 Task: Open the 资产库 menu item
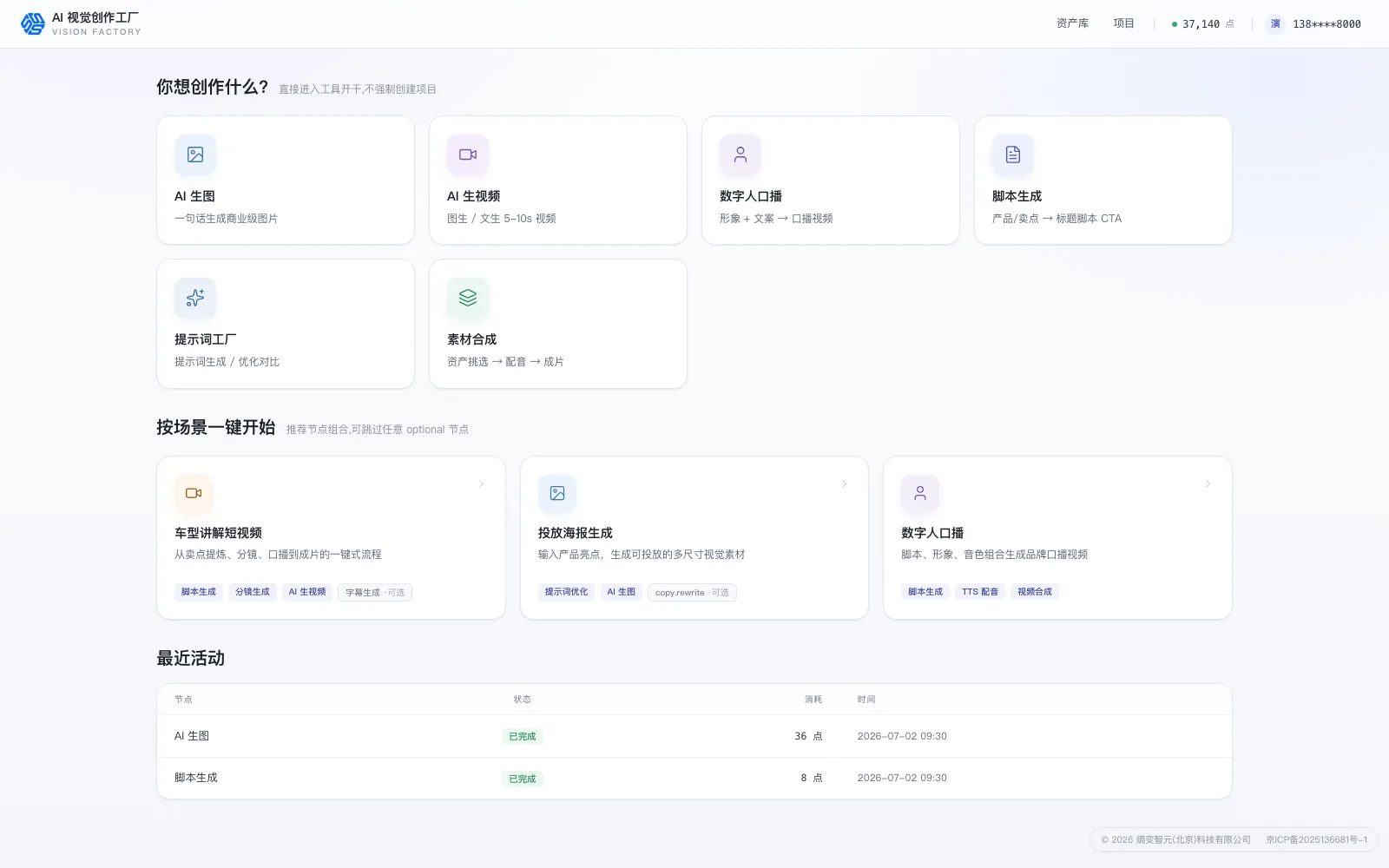pos(1072,23)
